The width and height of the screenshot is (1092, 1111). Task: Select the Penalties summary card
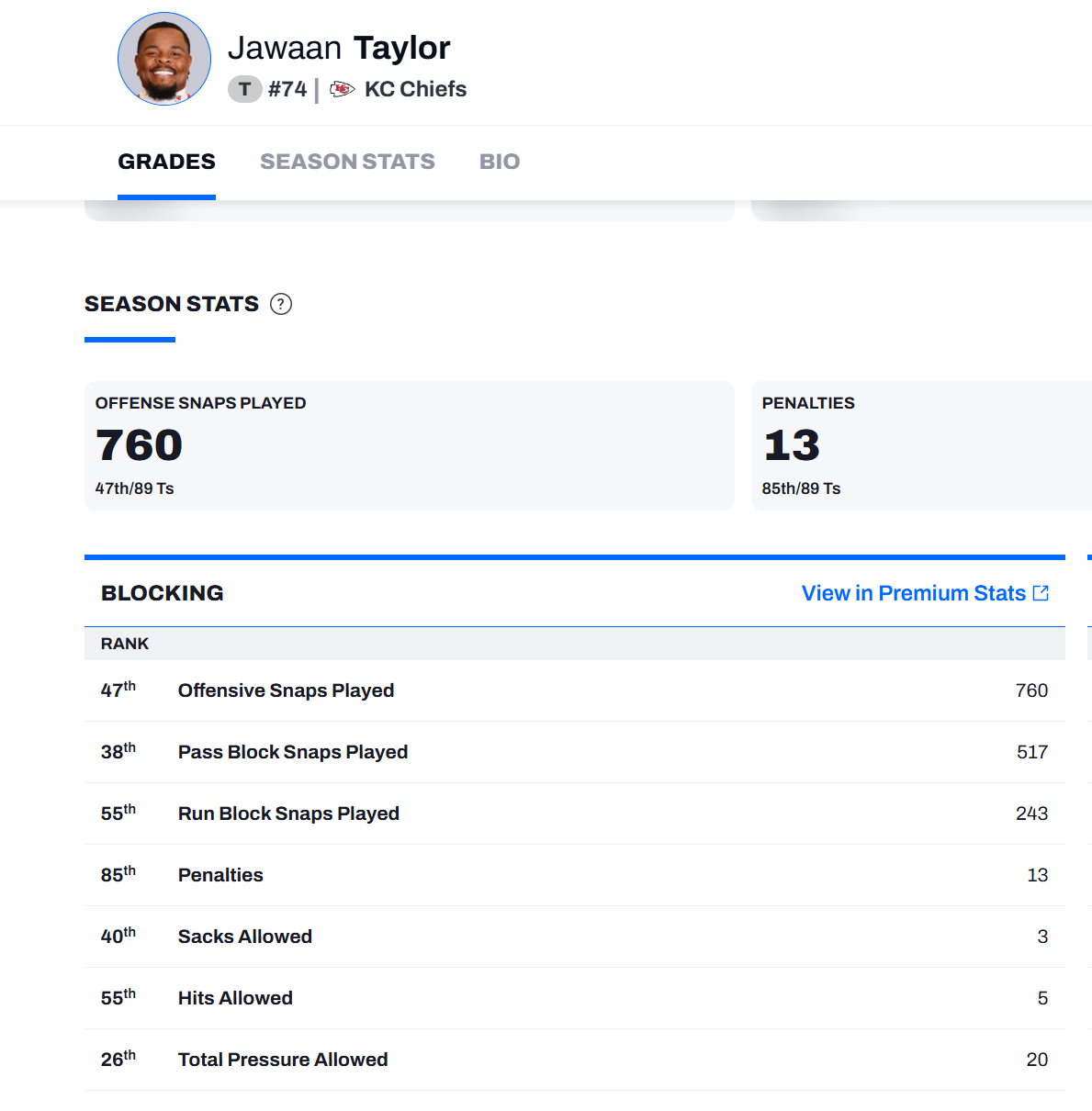click(918, 445)
